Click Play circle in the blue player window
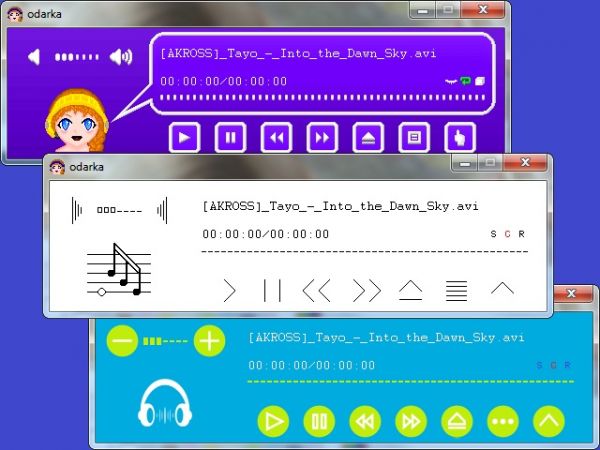 (x=273, y=421)
